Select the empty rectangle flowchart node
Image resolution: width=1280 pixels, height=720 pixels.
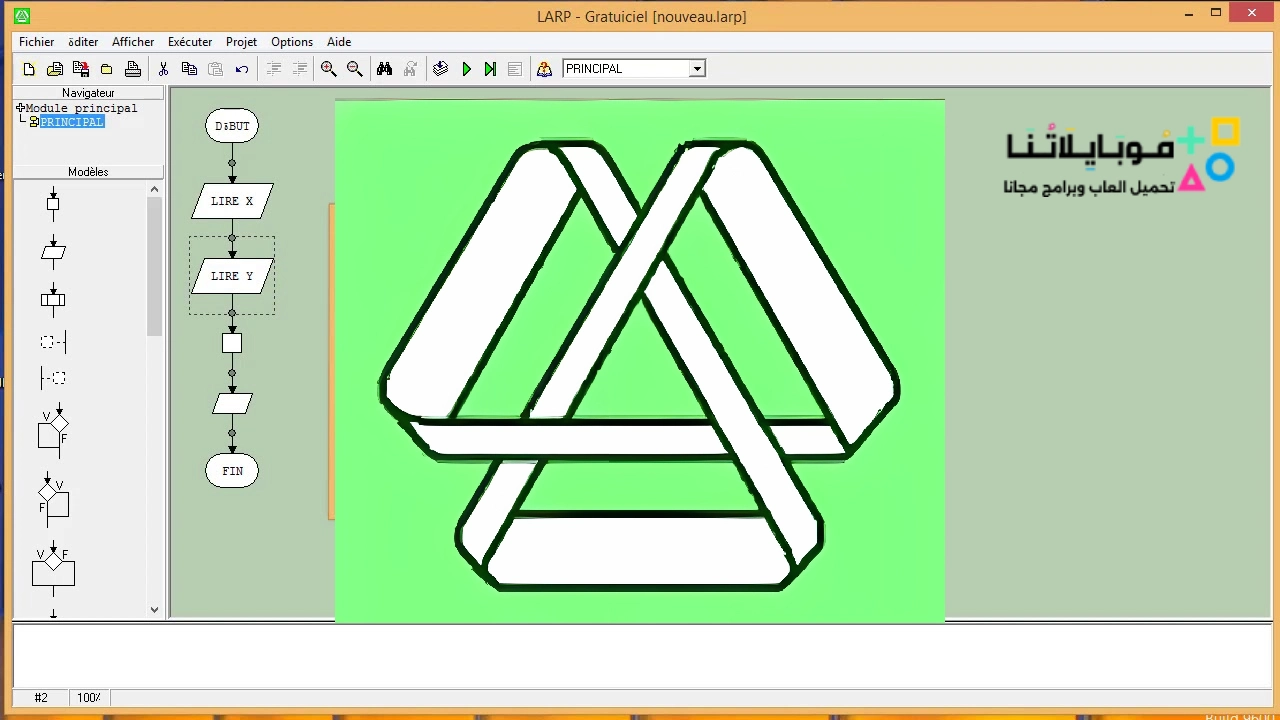tap(232, 343)
